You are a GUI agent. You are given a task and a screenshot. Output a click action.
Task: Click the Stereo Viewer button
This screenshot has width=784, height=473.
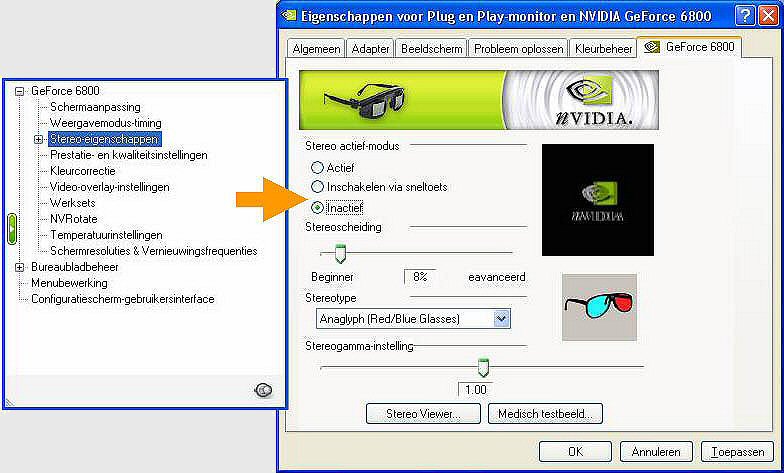(423, 414)
